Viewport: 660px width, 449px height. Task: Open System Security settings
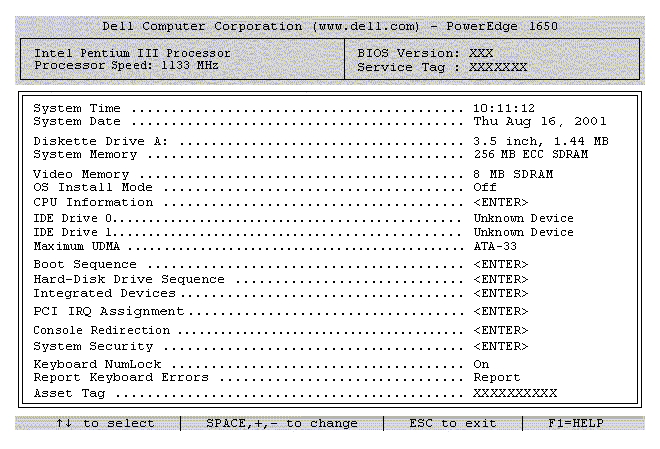(500, 346)
